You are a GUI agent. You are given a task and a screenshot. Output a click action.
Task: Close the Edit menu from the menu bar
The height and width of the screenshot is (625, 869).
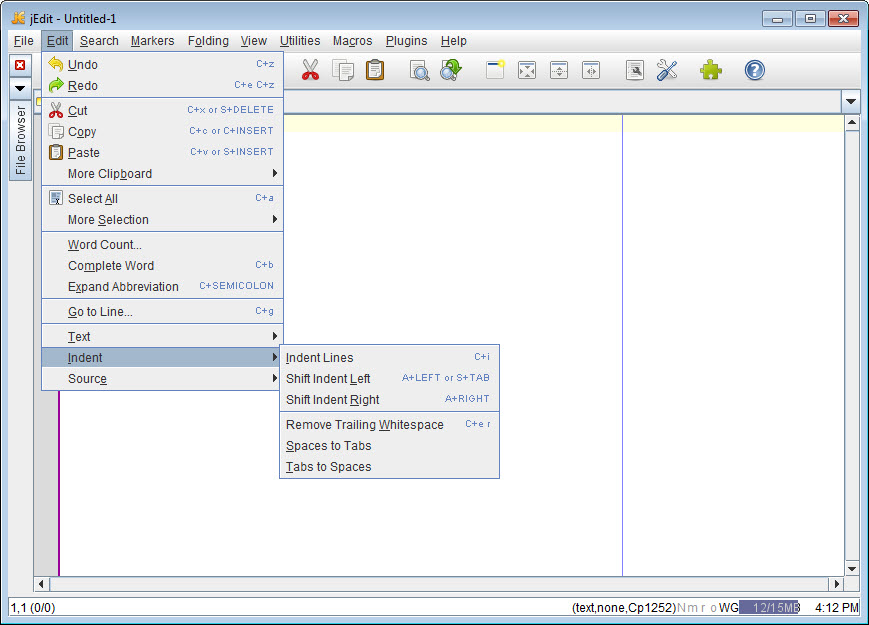57,41
